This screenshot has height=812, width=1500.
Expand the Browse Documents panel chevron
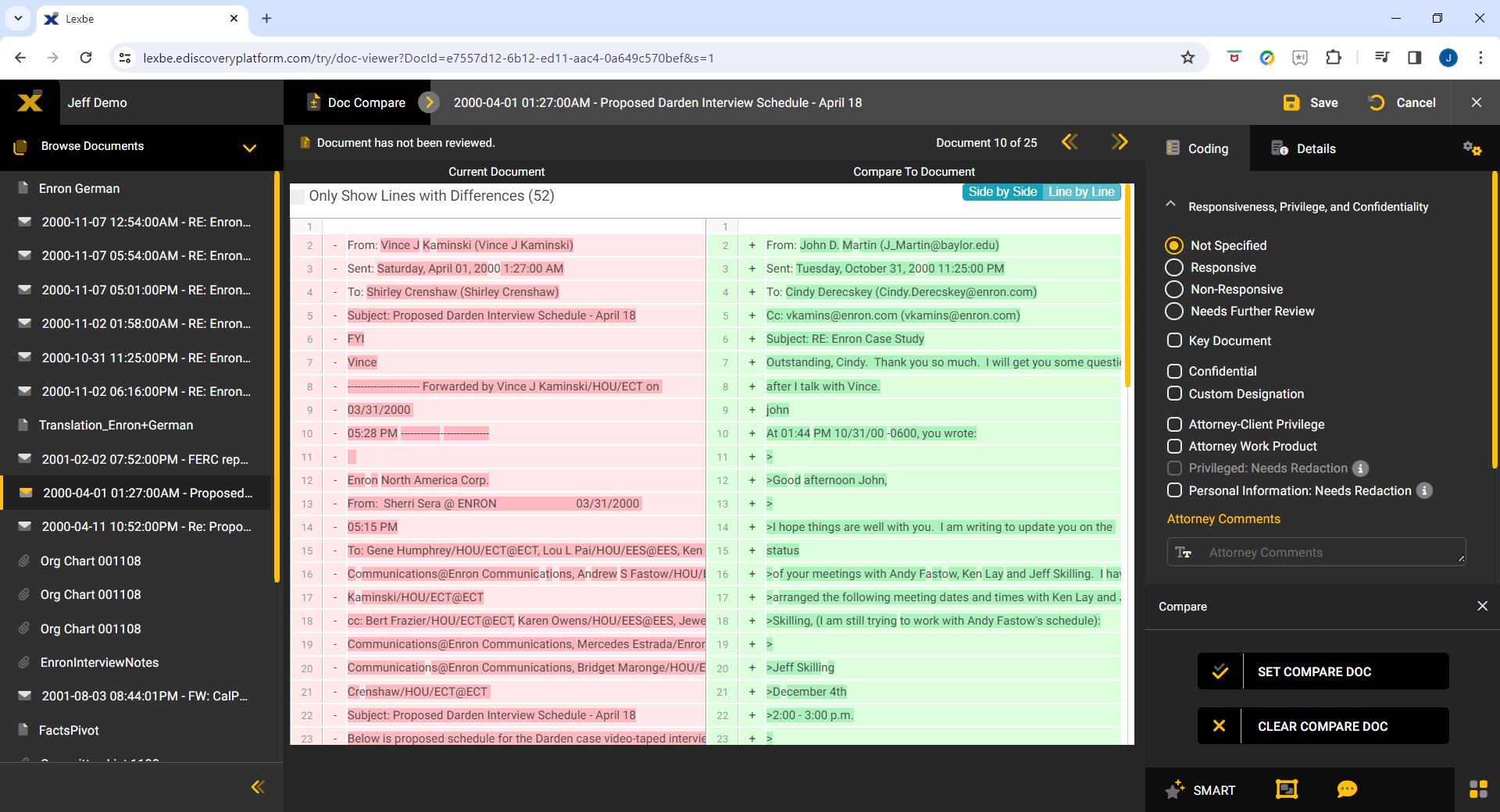point(249,148)
